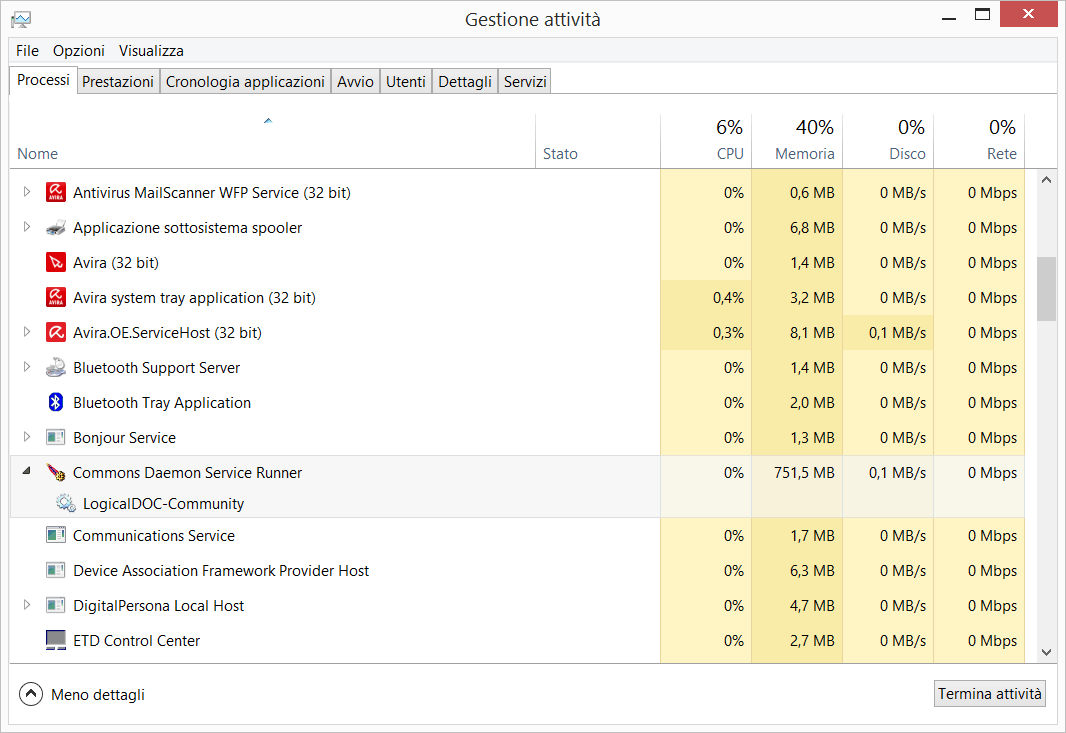Screen dimensions: 1066x733
Task: Select the Communications Service row
Action: point(517,536)
